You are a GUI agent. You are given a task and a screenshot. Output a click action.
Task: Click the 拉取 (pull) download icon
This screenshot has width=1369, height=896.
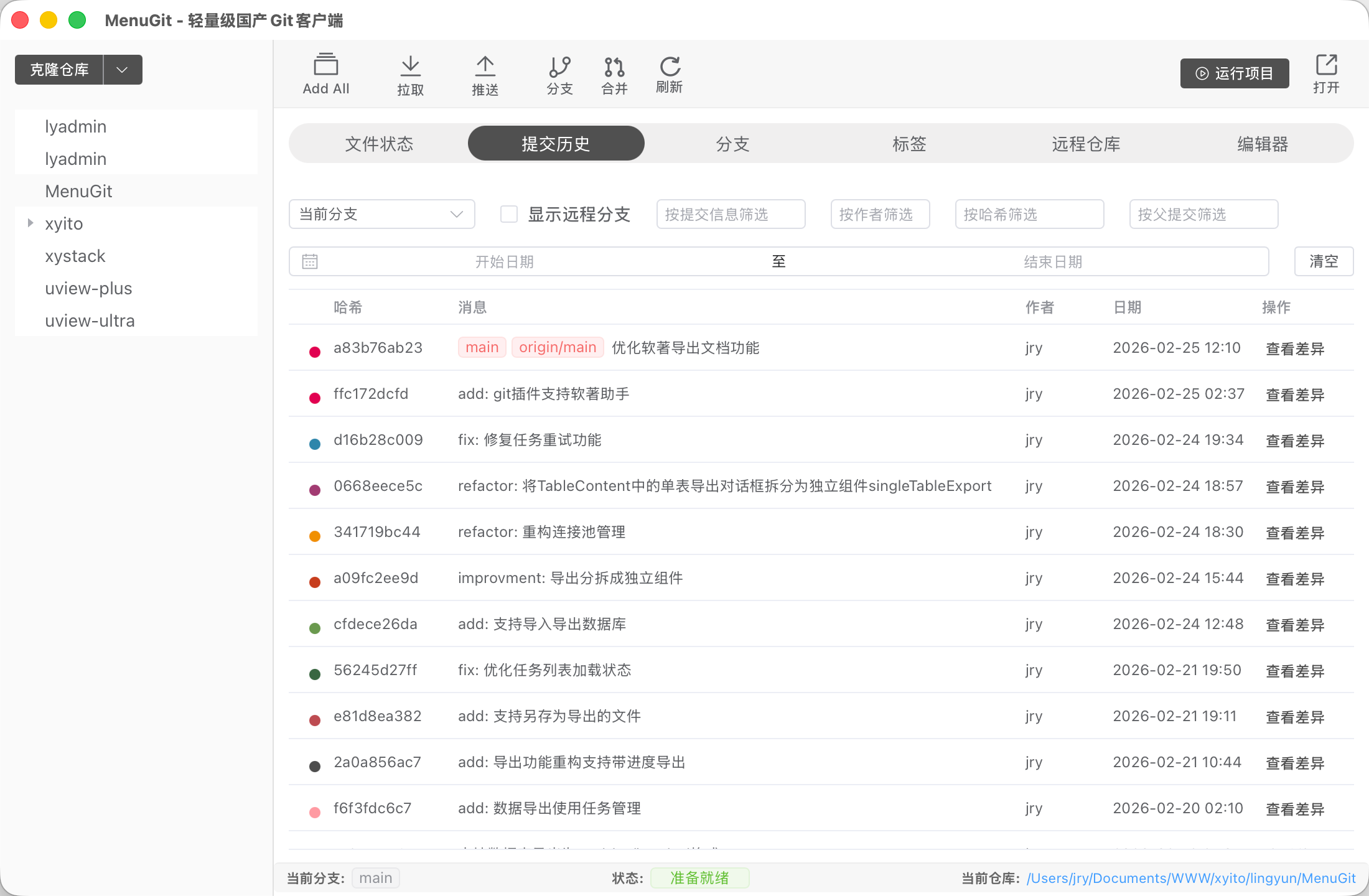pyautogui.click(x=410, y=65)
